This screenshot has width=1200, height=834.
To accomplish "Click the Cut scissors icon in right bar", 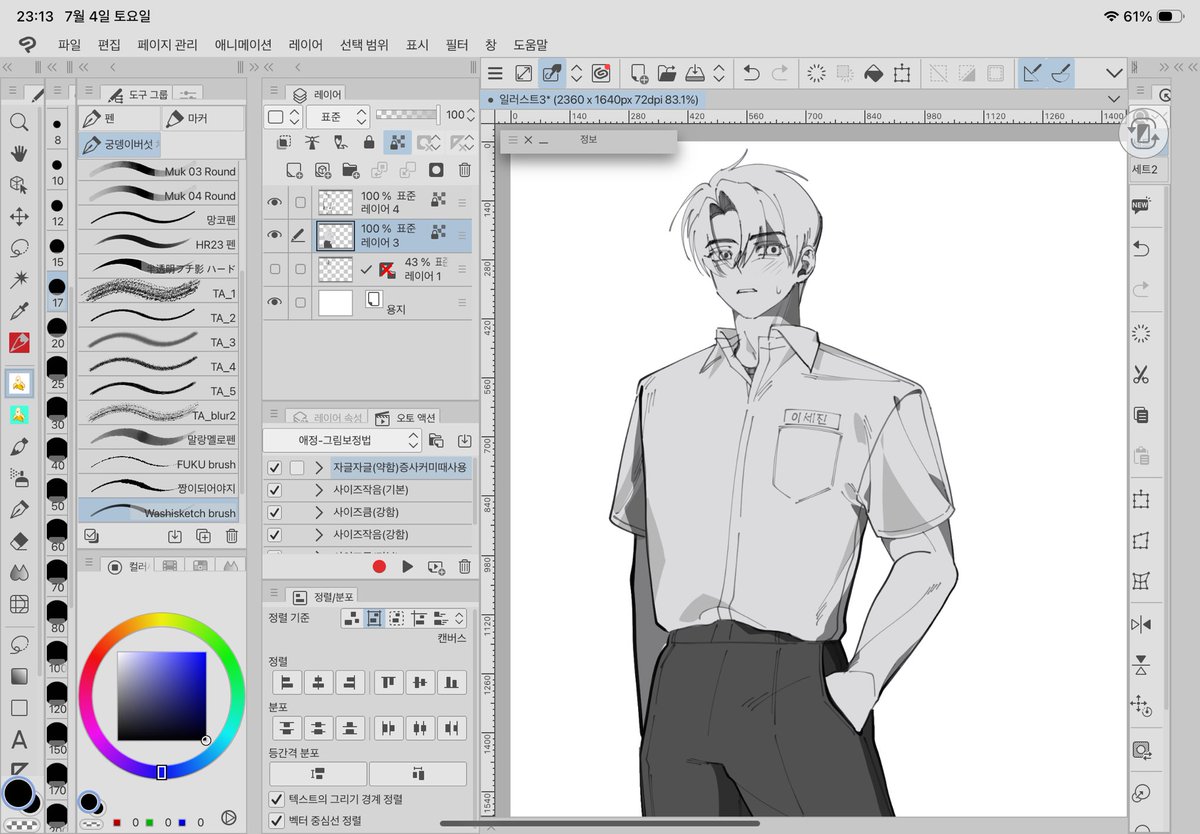I will [1141, 375].
